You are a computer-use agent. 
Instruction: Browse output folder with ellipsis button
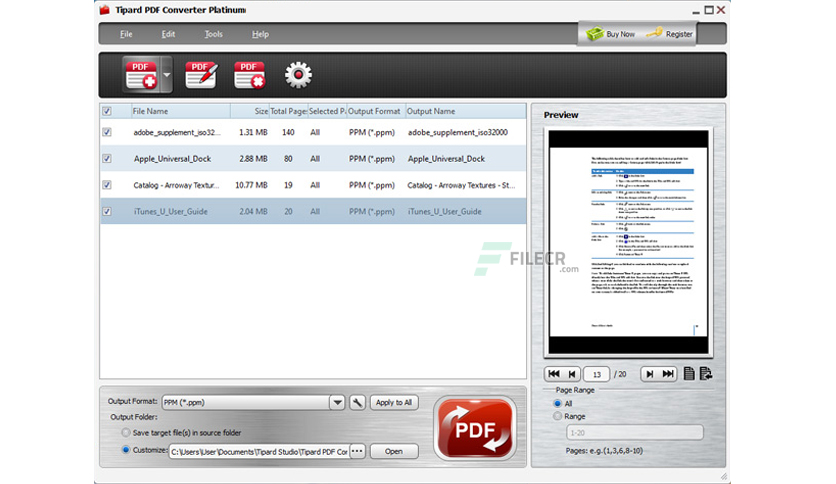357,451
